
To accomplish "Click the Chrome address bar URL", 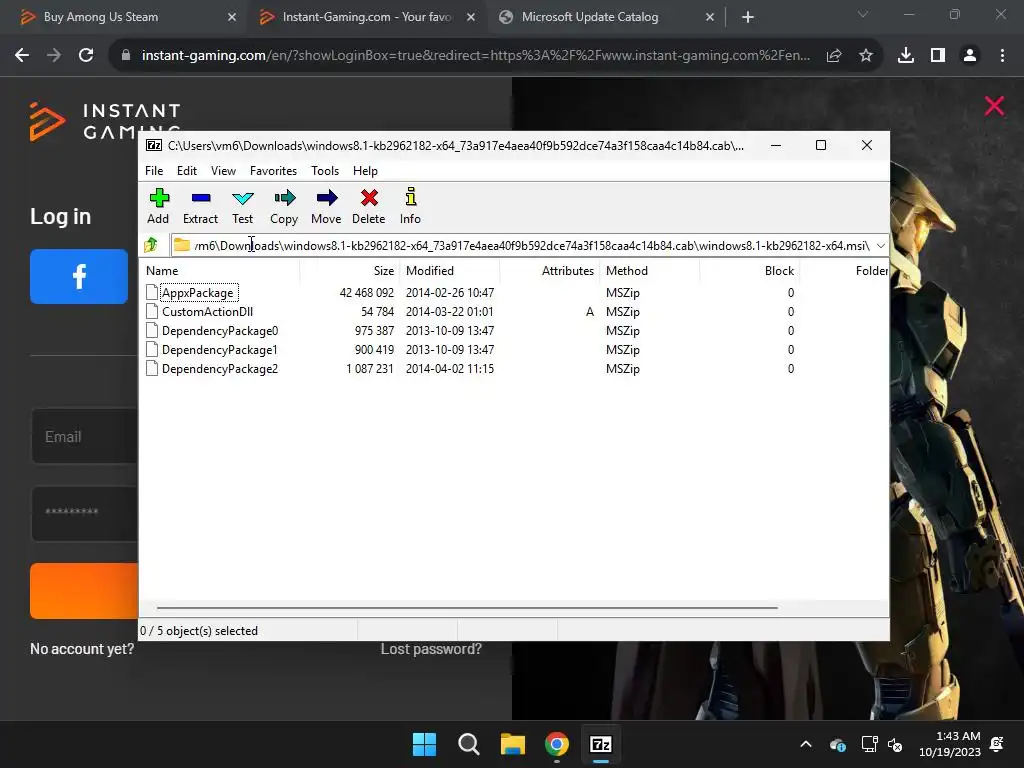I will pos(475,56).
